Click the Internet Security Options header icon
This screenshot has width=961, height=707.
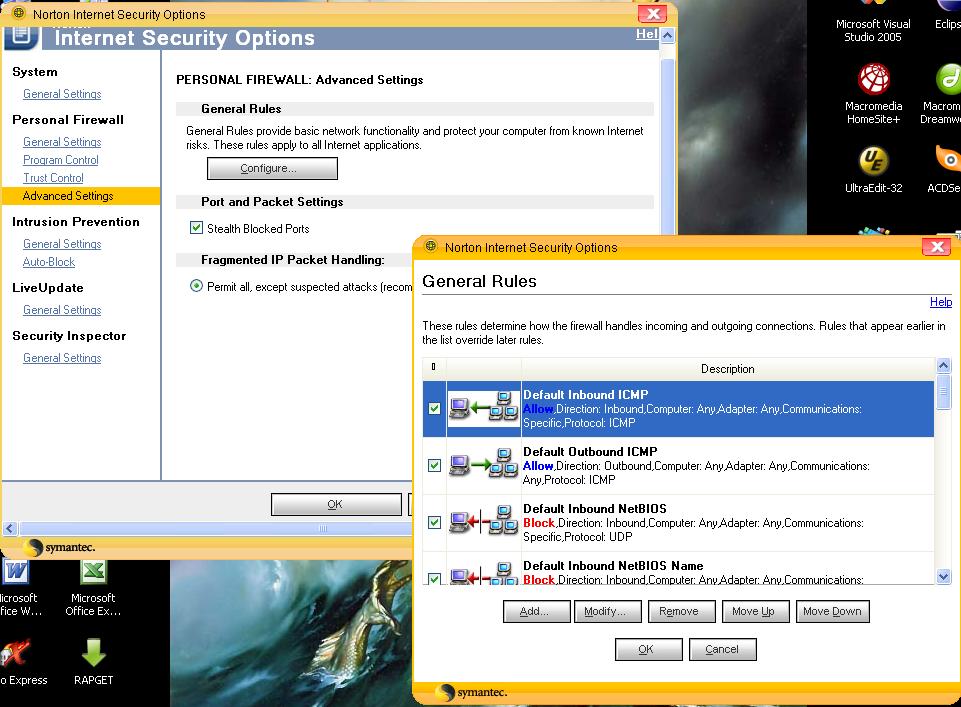[22, 36]
